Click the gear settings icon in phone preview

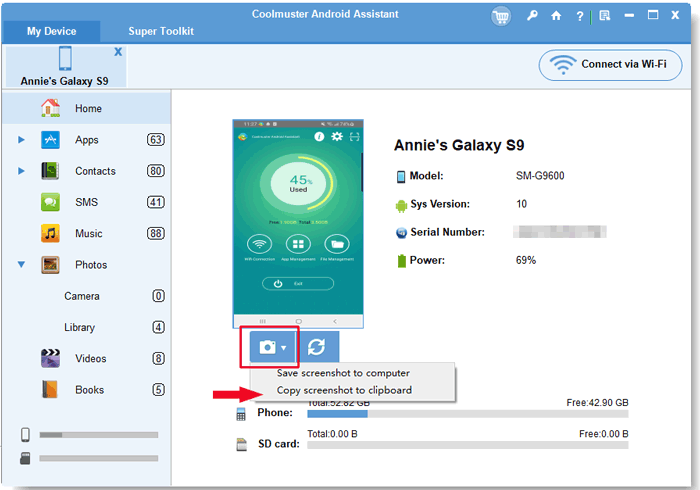point(337,137)
